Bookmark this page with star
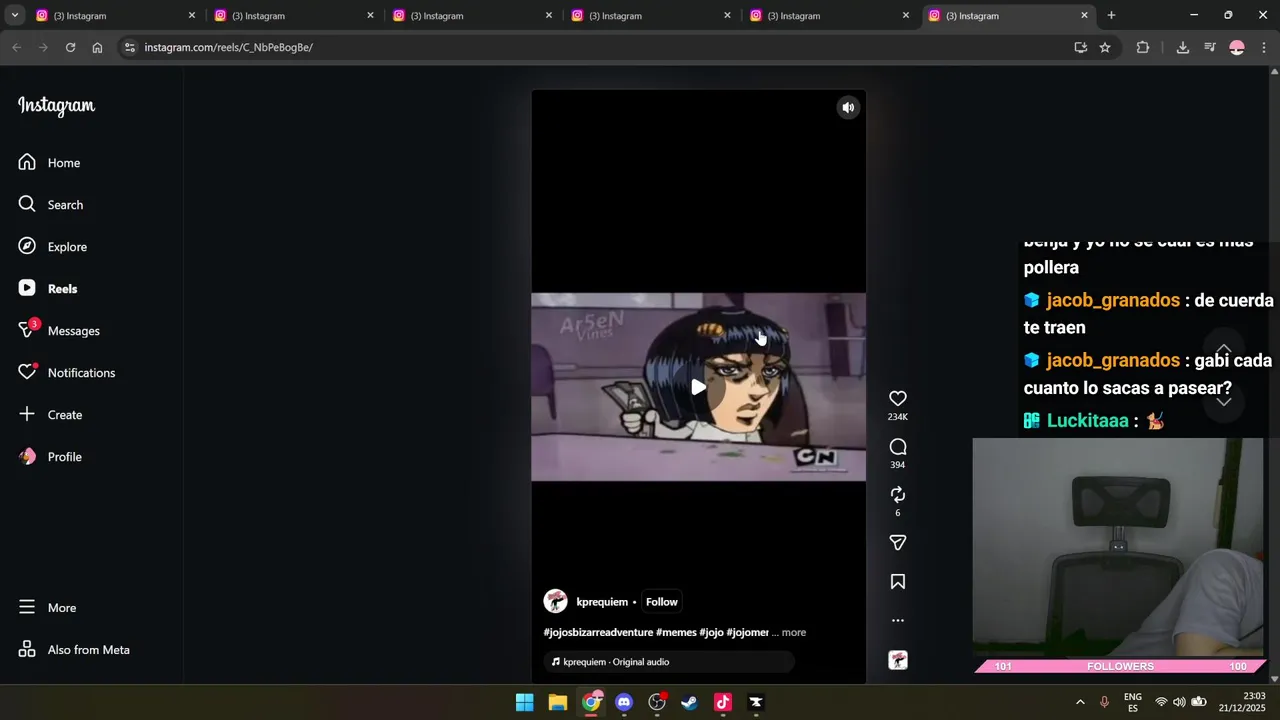Screen dimensions: 1280x720 pos(1105,48)
